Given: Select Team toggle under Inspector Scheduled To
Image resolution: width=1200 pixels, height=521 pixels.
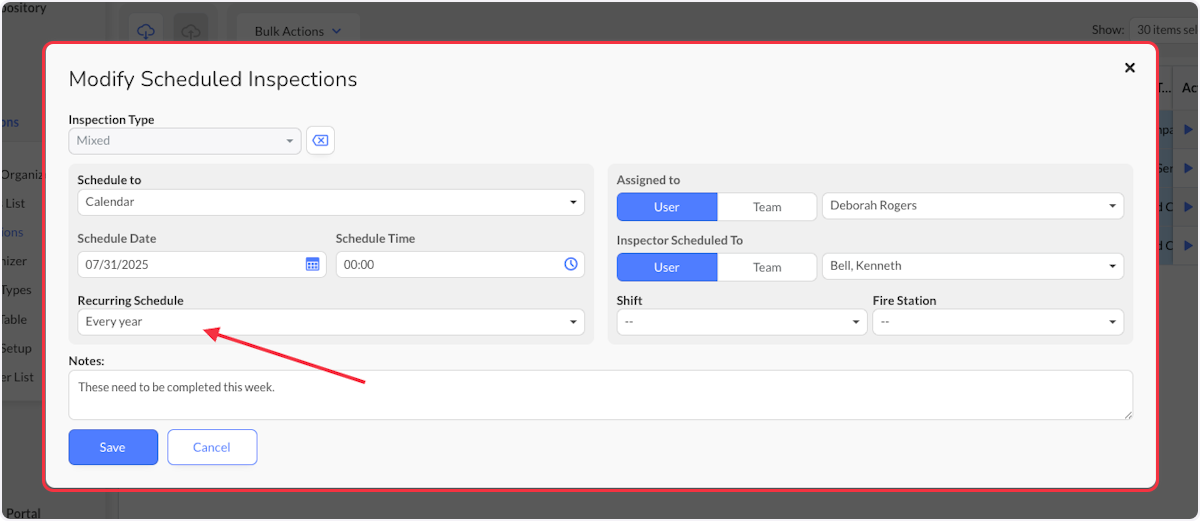Looking at the screenshot, I should pyautogui.click(x=767, y=267).
